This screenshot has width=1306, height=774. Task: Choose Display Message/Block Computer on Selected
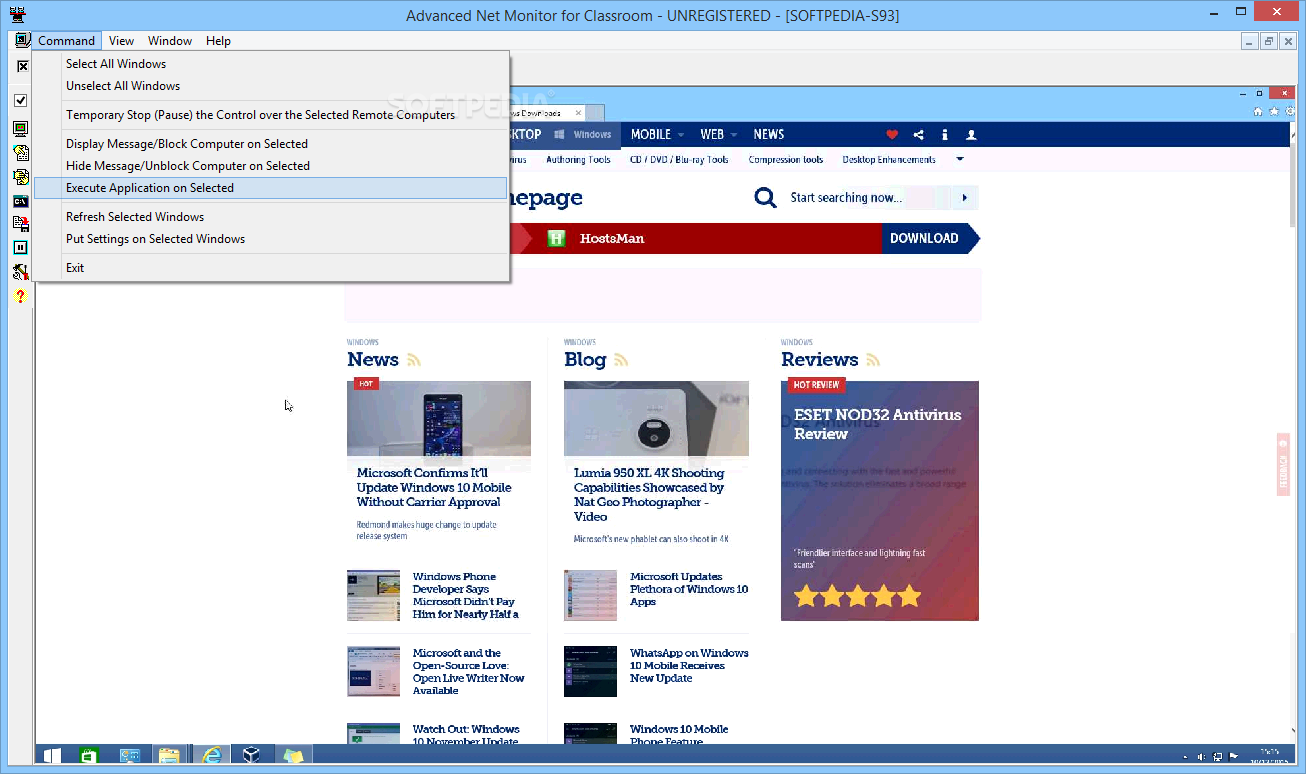coord(270,144)
